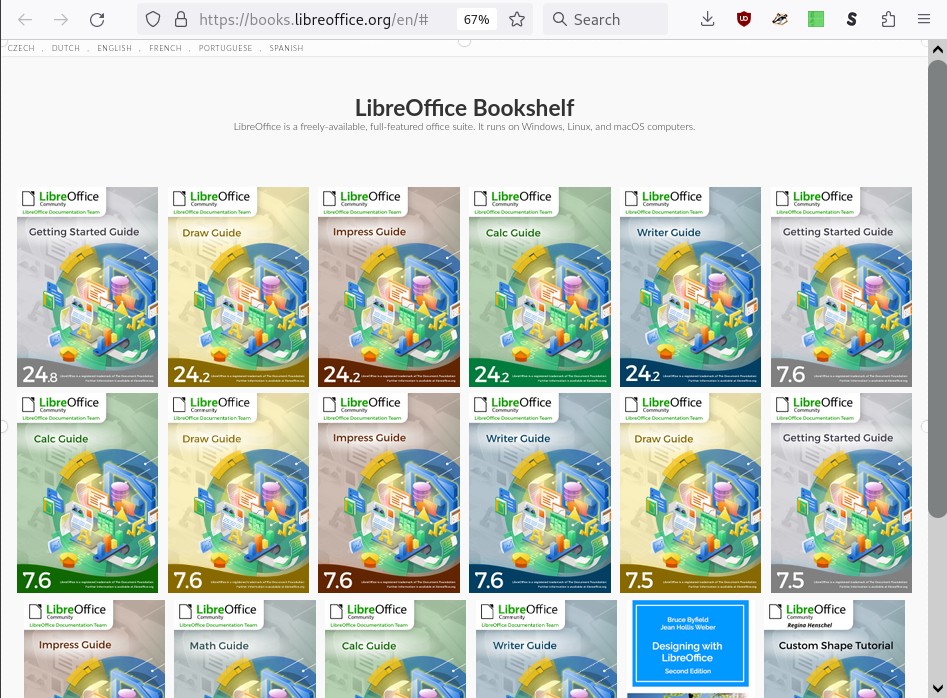
Task: Switch bookshelf language to English
Action: coord(114,48)
